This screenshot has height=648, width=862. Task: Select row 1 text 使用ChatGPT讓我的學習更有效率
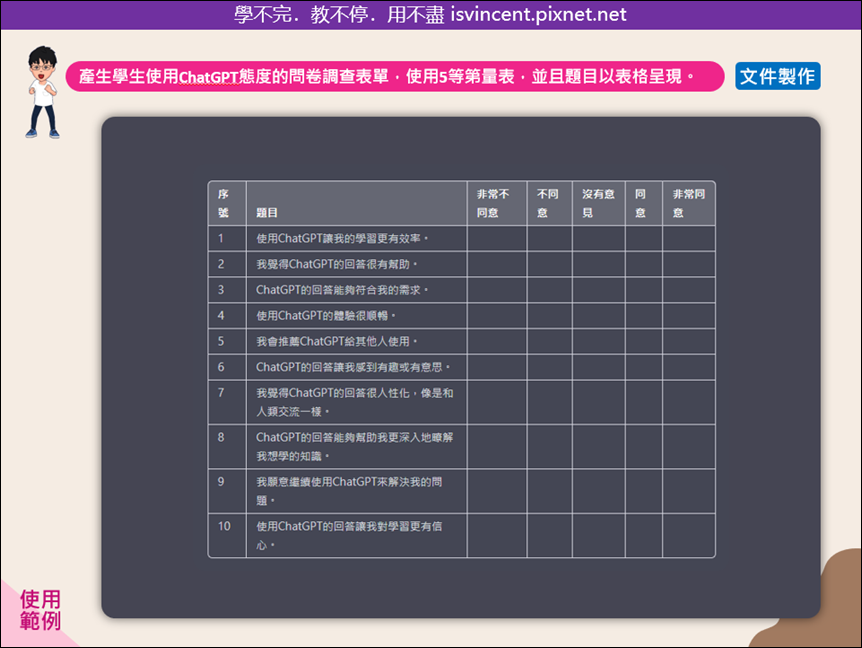[342, 239]
